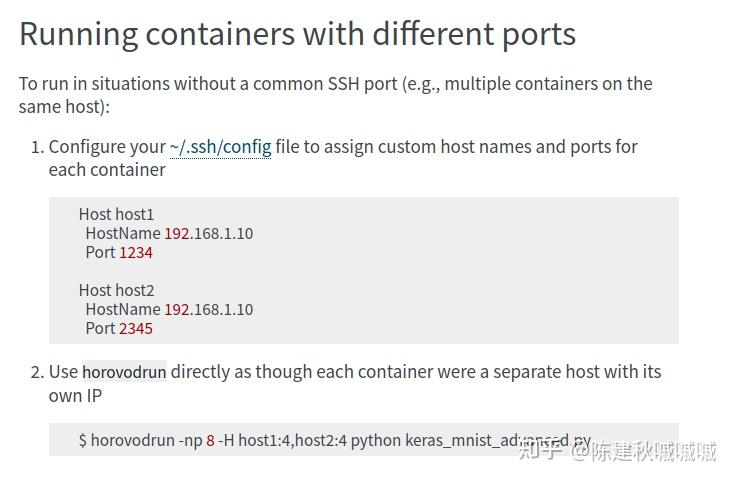Click the Zhihu watermark author name
Viewport: 735px width, 481px height.
tap(653, 451)
